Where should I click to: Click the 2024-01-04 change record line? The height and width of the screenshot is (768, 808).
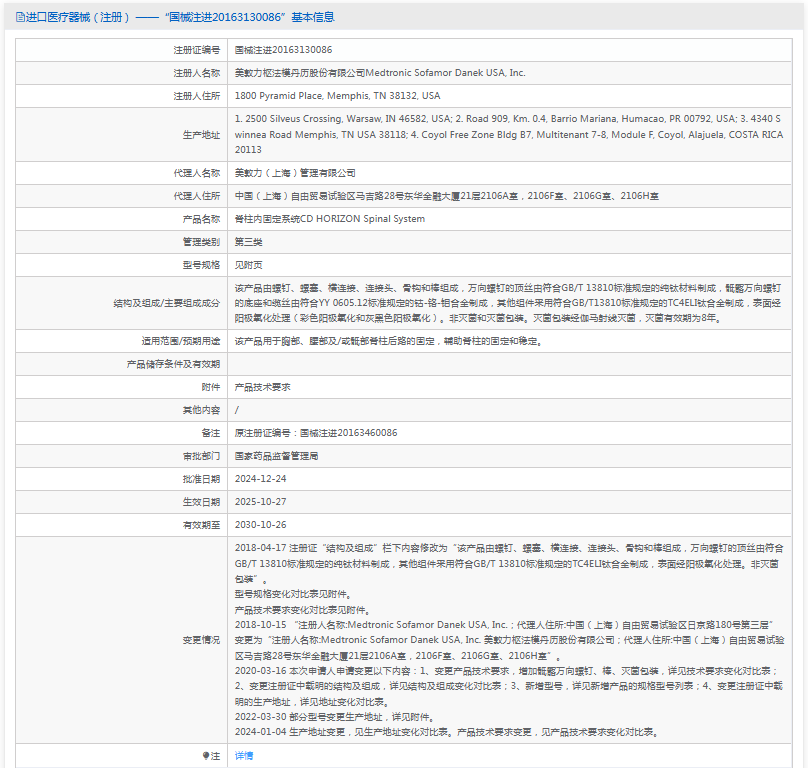pyautogui.click(x=447, y=732)
